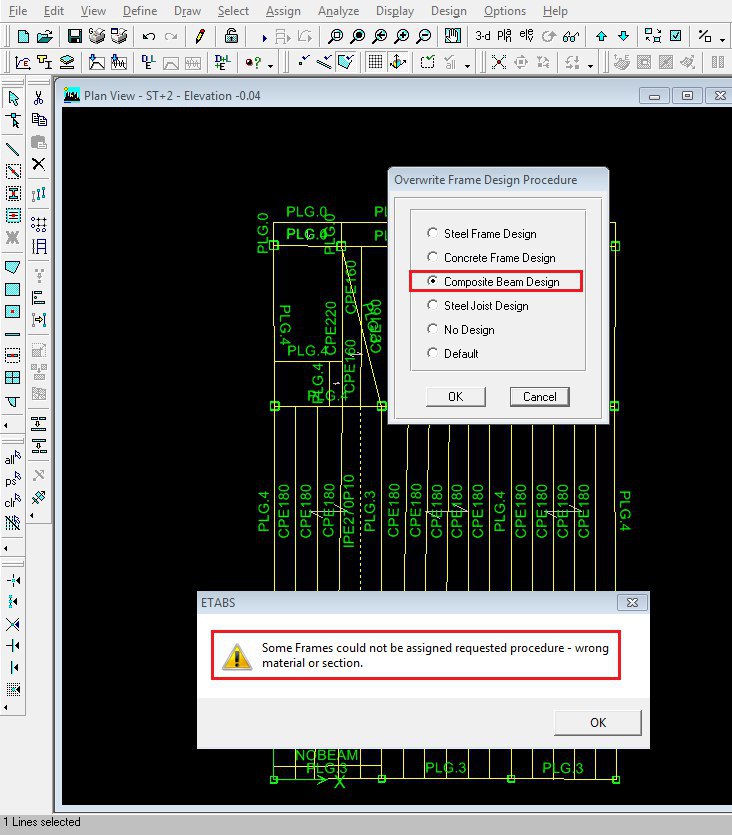Select the Draw Areas polygon tool
The width and height of the screenshot is (732, 835).
(13, 267)
